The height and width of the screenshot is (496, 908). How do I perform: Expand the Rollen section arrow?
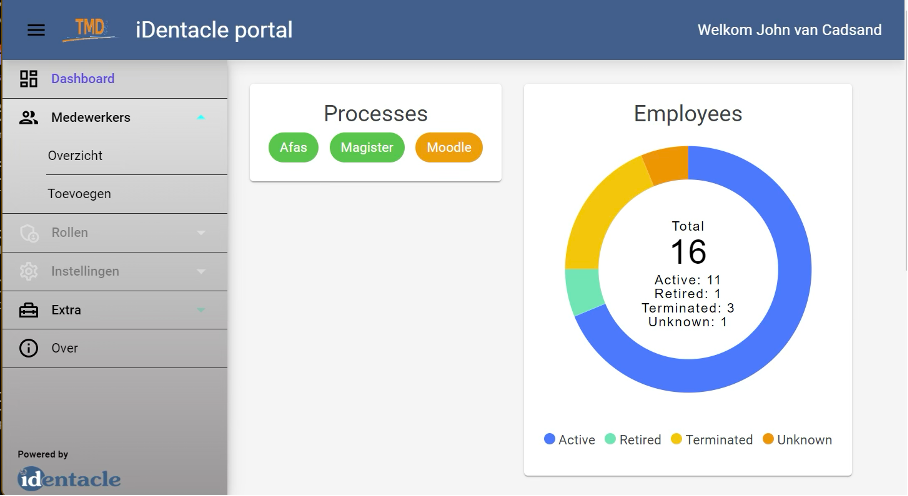pos(201,233)
